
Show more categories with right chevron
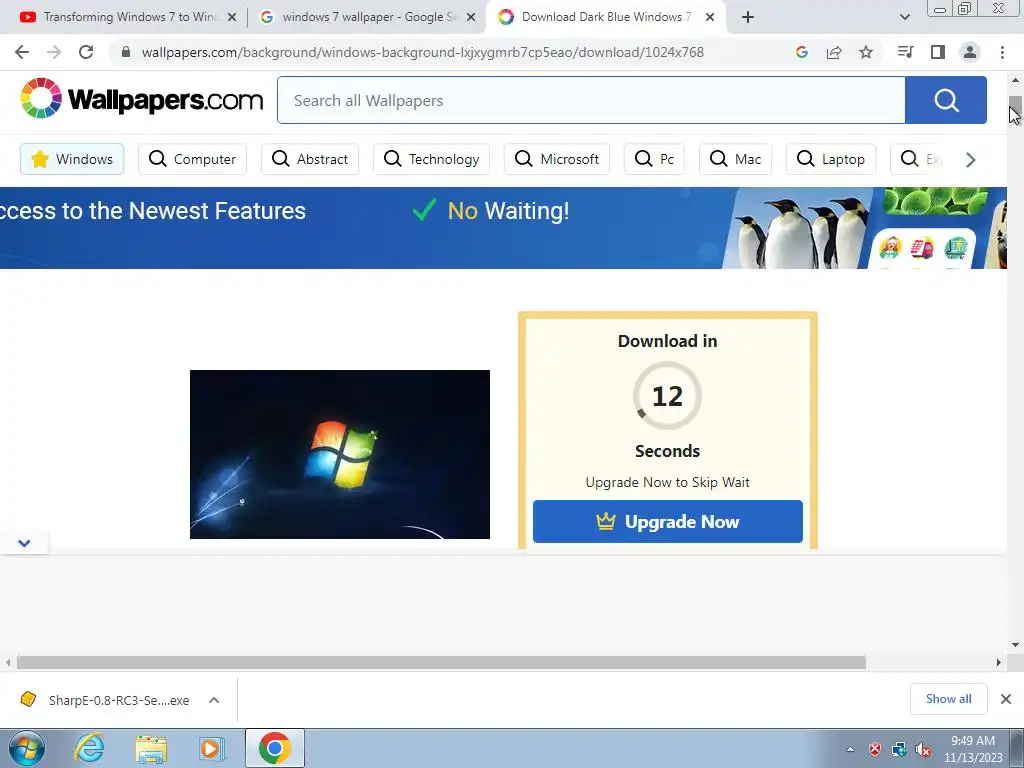970,159
